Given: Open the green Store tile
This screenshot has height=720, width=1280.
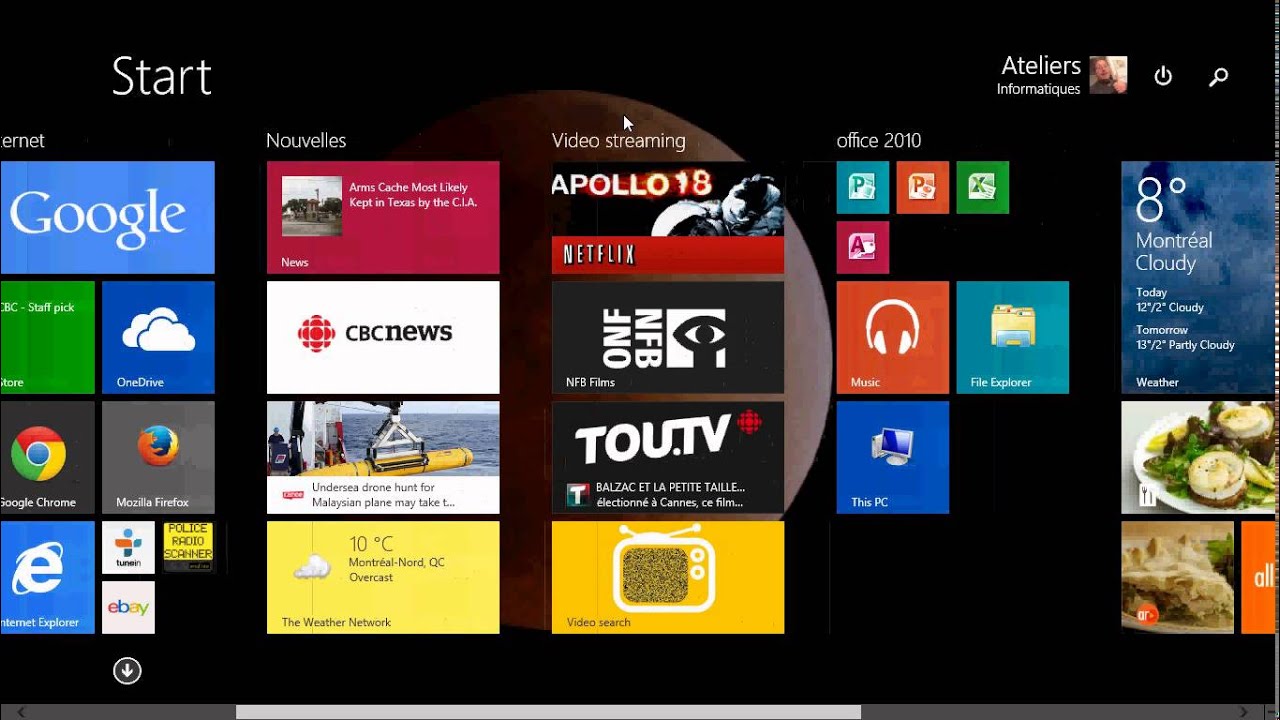Looking at the screenshot, I should point(47,337).
